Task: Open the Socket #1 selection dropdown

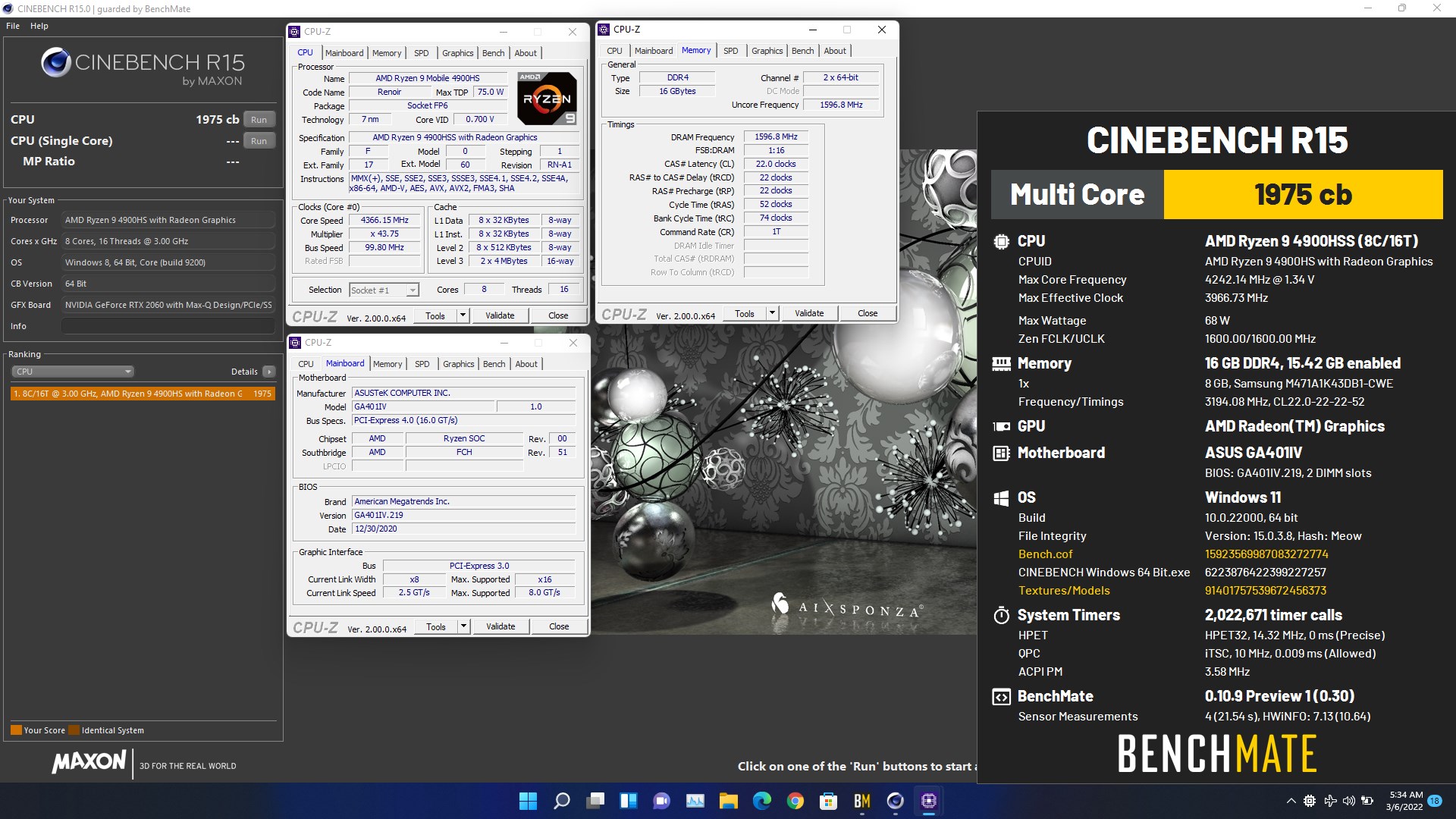Action: click(384, 290)
